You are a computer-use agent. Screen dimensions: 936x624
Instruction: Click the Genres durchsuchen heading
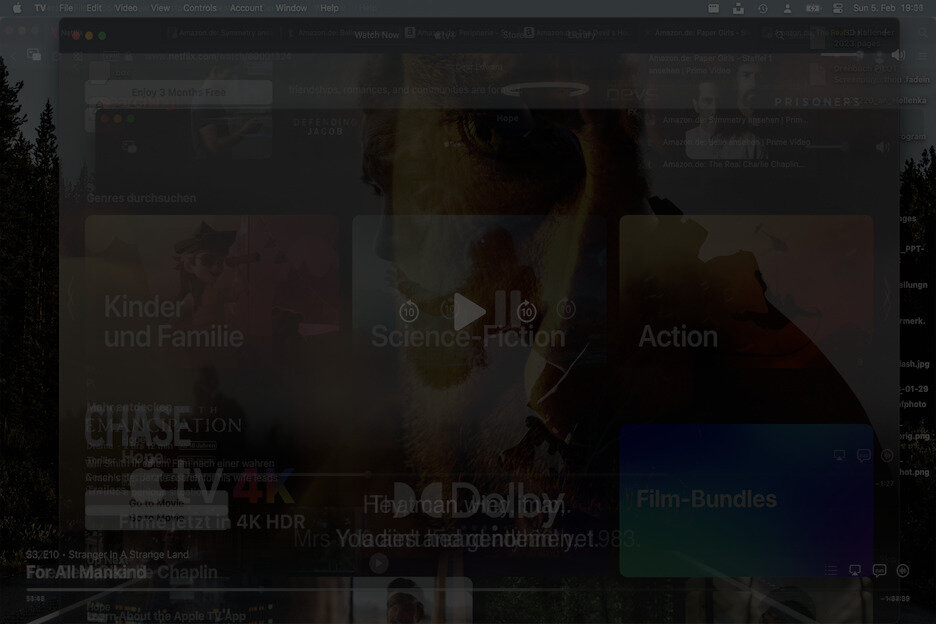(141, 198)
